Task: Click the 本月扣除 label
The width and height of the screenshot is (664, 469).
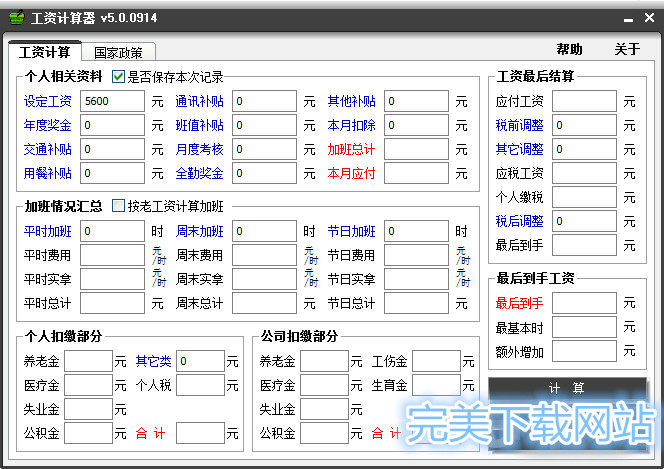Action: (x=351, y=125)
